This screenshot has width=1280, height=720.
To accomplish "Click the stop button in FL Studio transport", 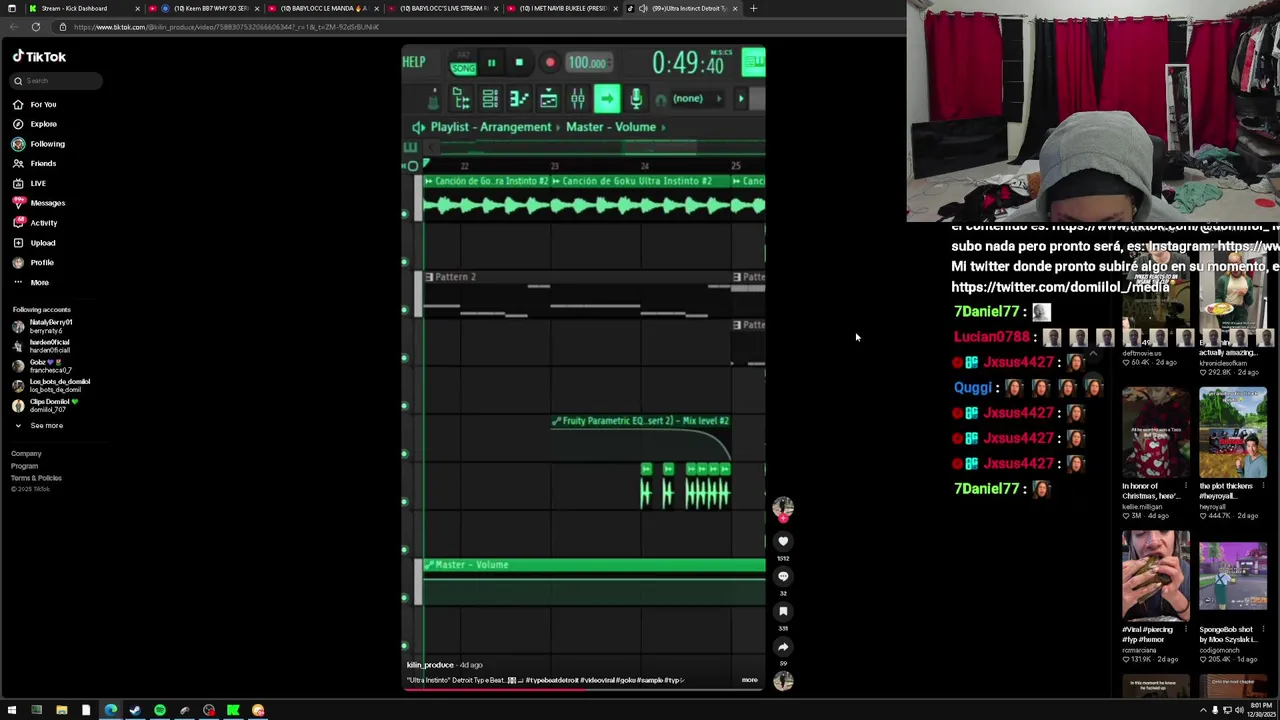I will [x=519, y=63].
